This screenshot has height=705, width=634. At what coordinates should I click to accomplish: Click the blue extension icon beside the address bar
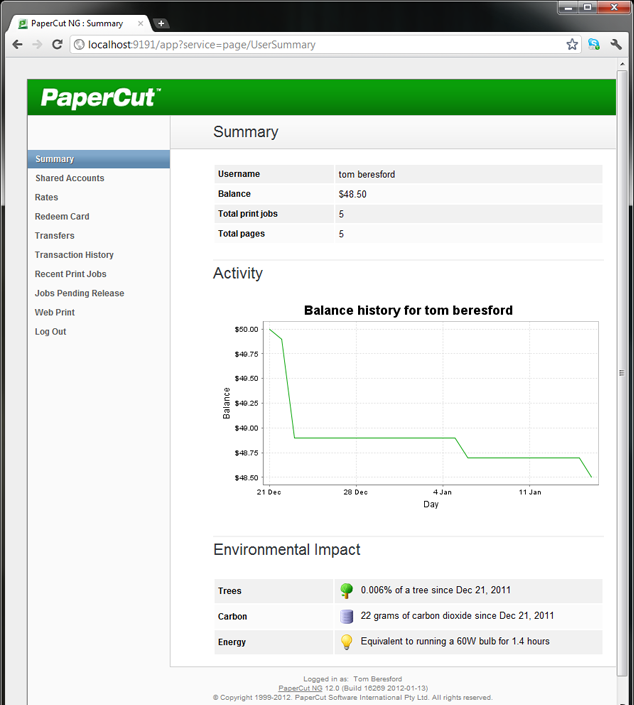point(594,45)
